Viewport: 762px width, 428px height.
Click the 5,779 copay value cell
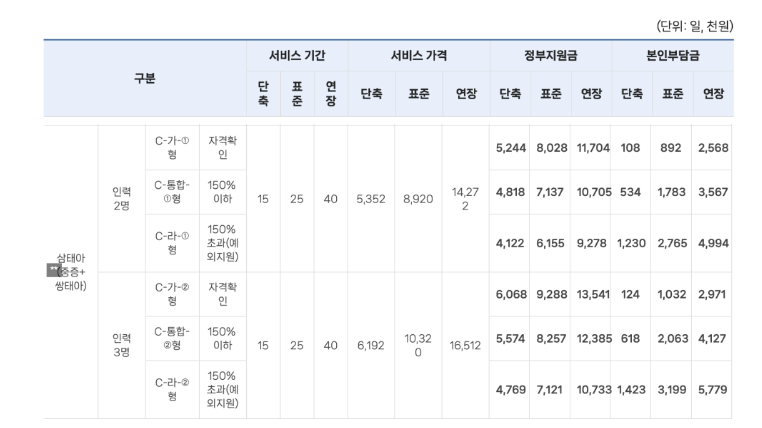coord(713,389)
